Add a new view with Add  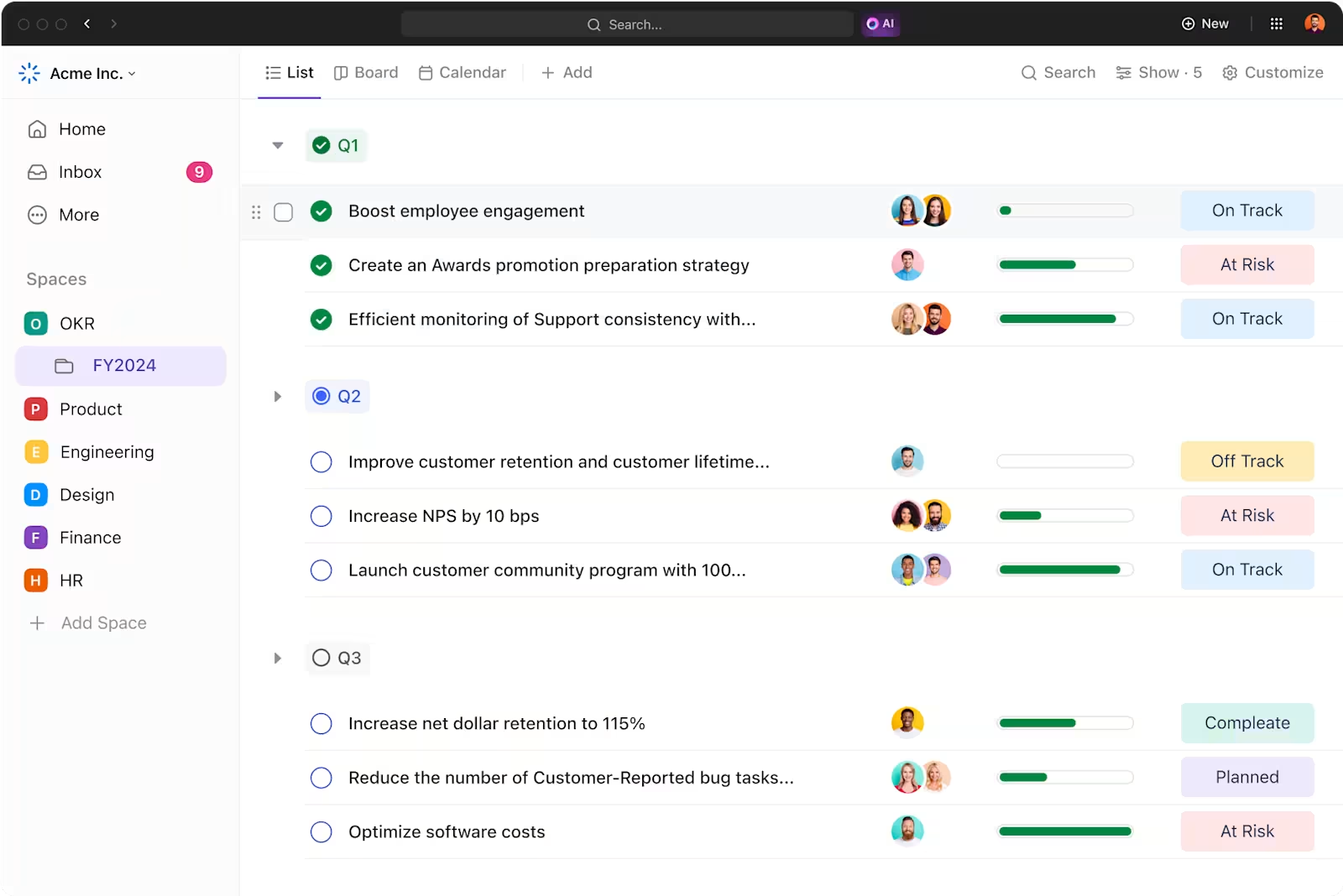[567, 73]
